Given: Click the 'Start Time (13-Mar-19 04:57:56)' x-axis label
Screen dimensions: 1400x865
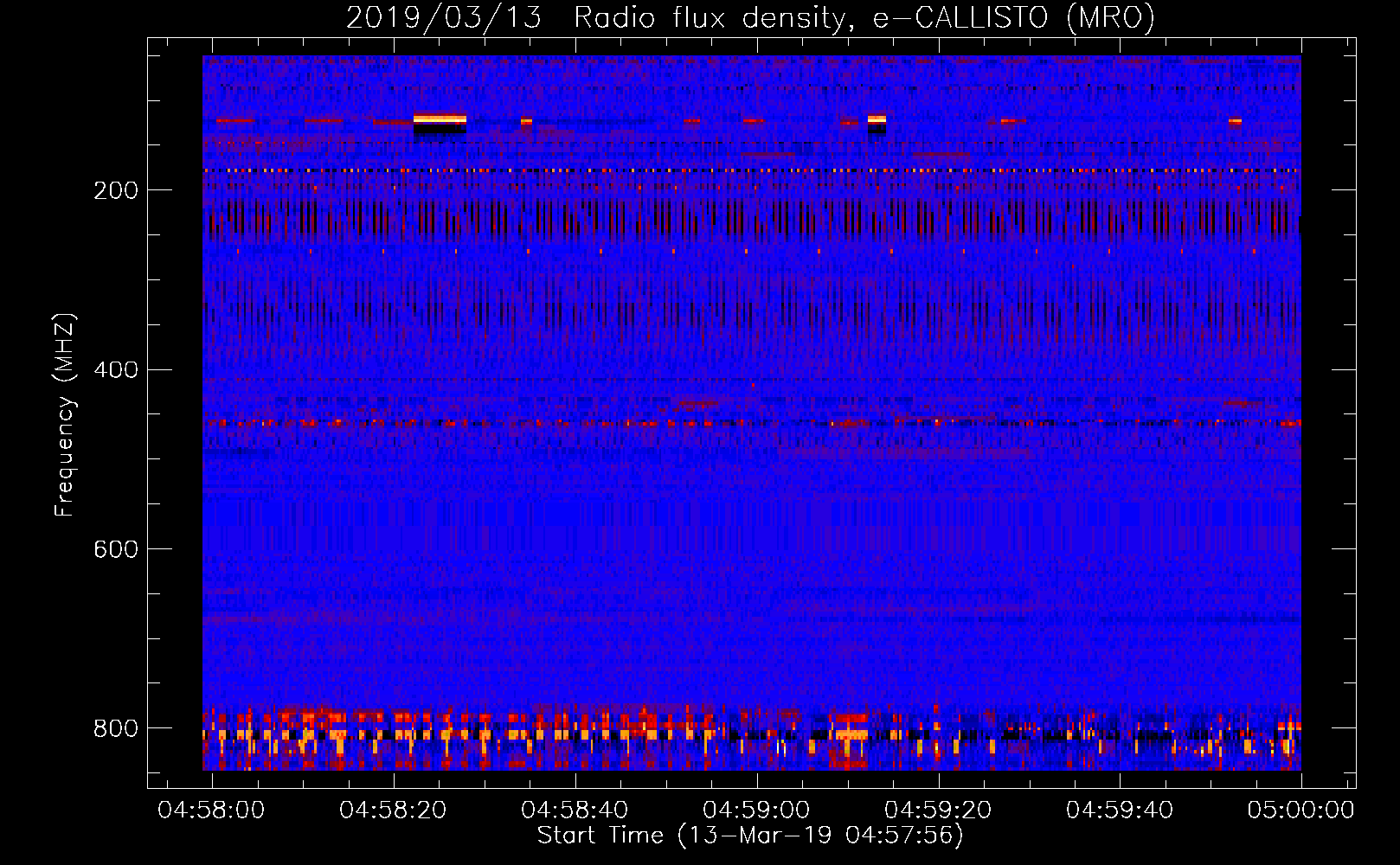Looking at the screenshot, I should click(x=750, y=836).
